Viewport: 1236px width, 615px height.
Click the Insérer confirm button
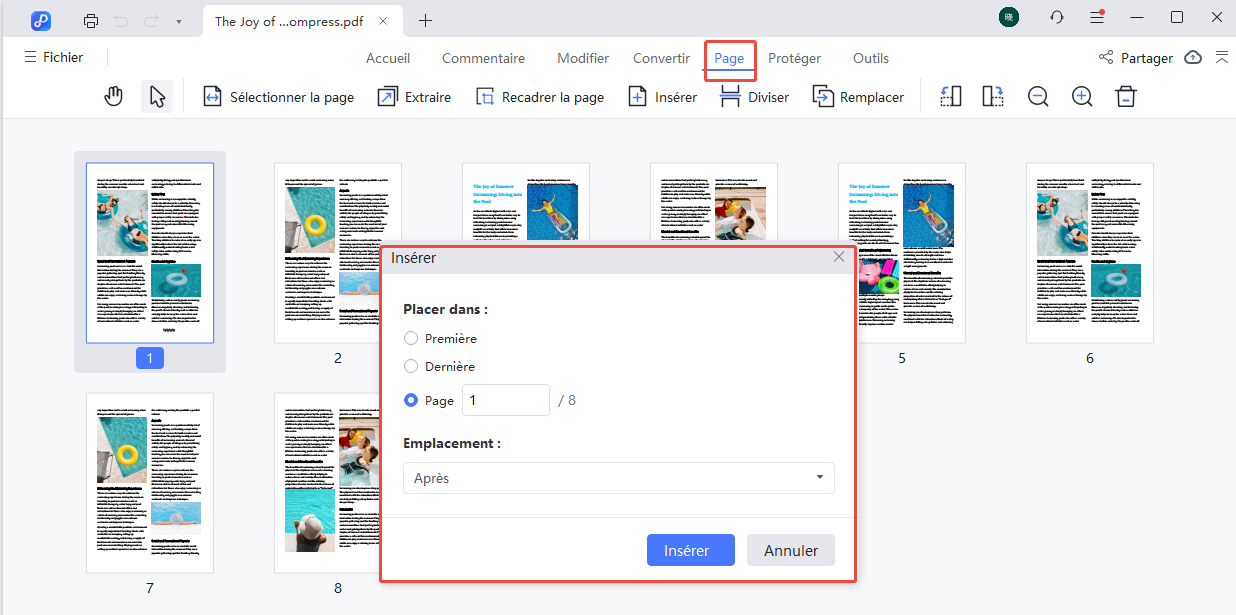[690, 549]
